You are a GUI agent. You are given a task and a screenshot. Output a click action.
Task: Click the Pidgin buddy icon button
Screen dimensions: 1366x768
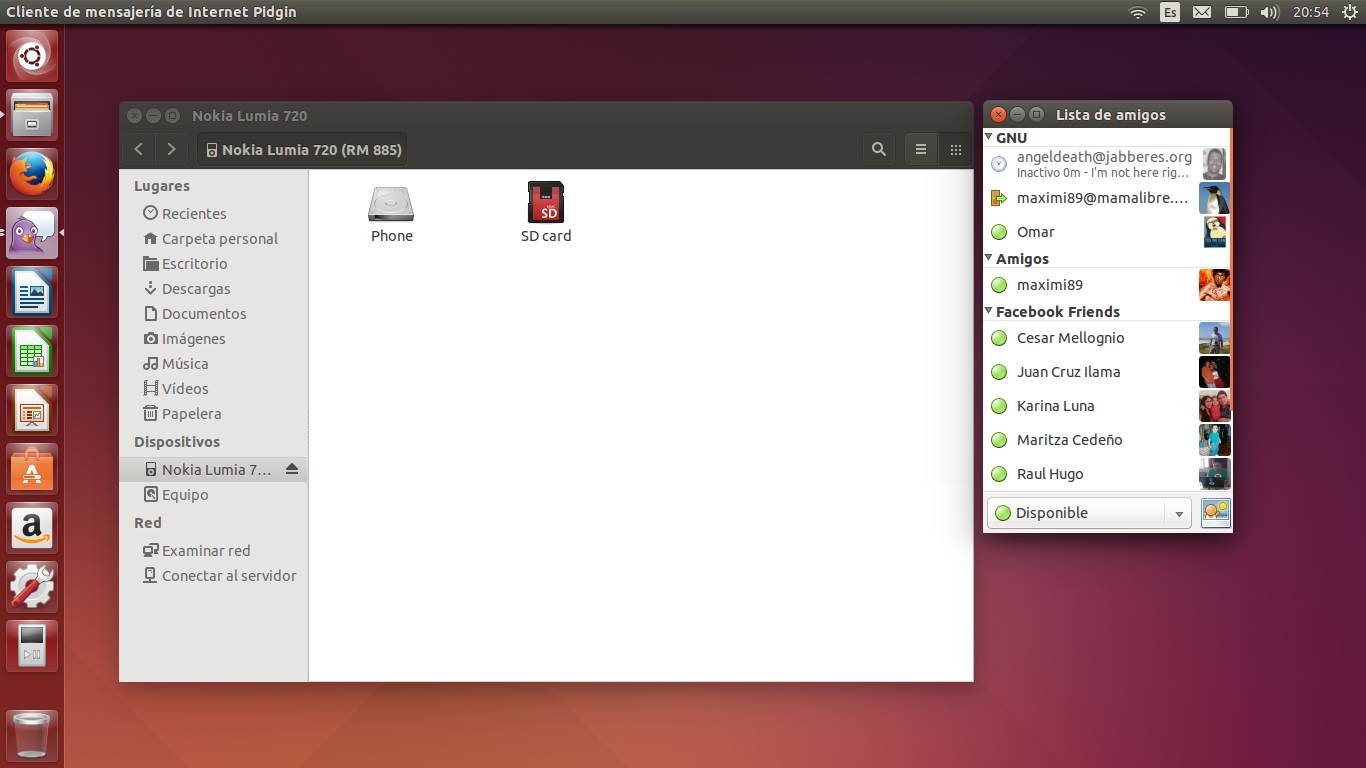[1215, 512]
